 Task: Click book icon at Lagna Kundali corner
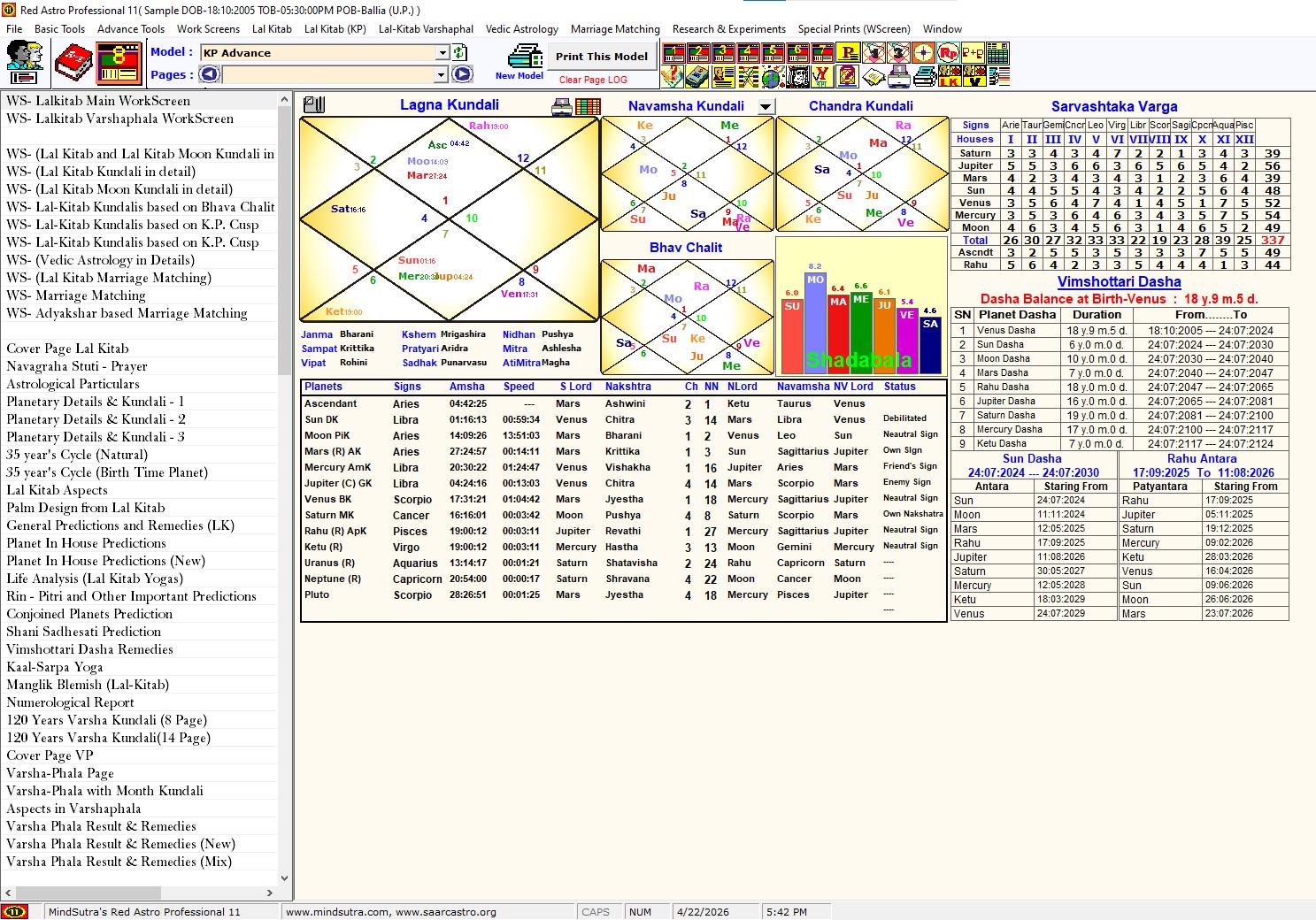coord(313,104)
